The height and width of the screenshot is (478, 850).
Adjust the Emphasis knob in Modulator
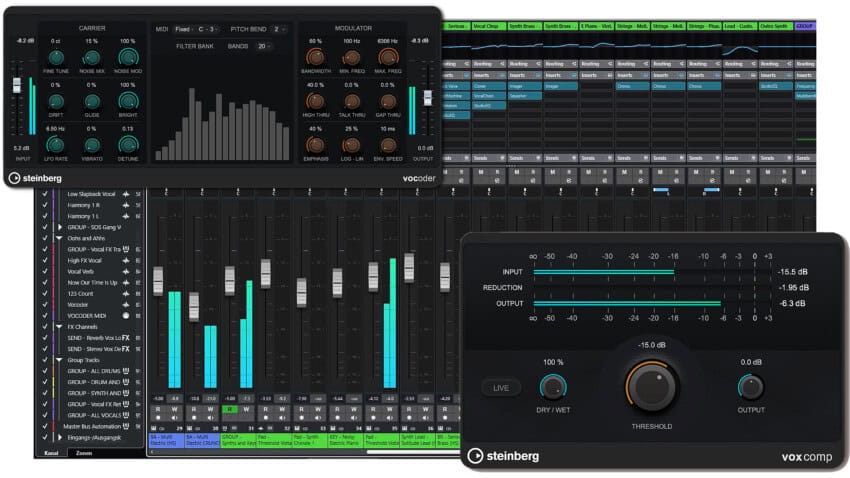[x=315, y=145]
